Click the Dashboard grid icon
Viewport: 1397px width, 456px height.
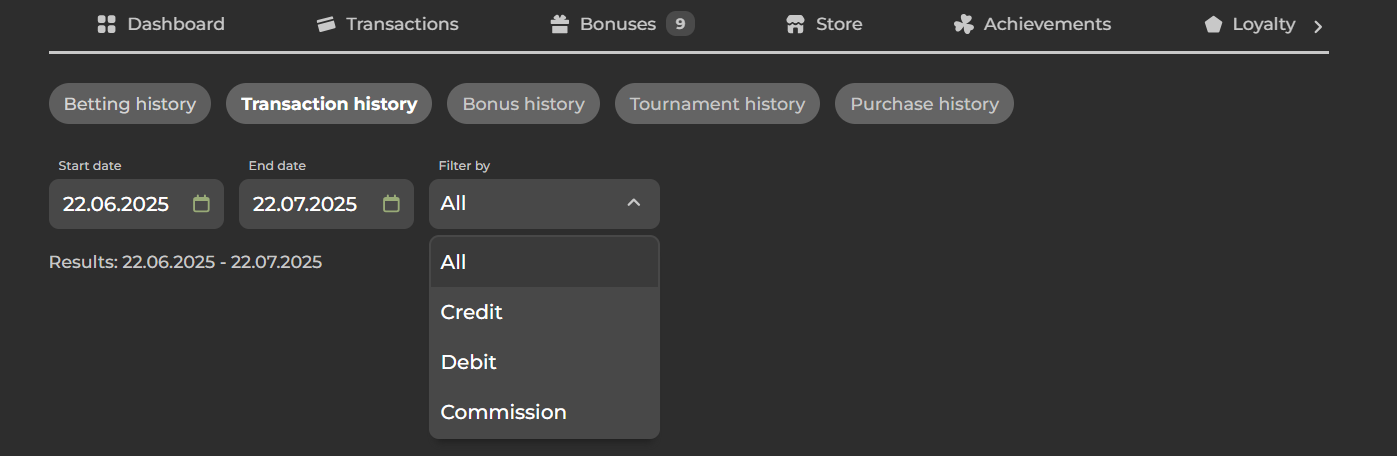click(x=107, y=24)
